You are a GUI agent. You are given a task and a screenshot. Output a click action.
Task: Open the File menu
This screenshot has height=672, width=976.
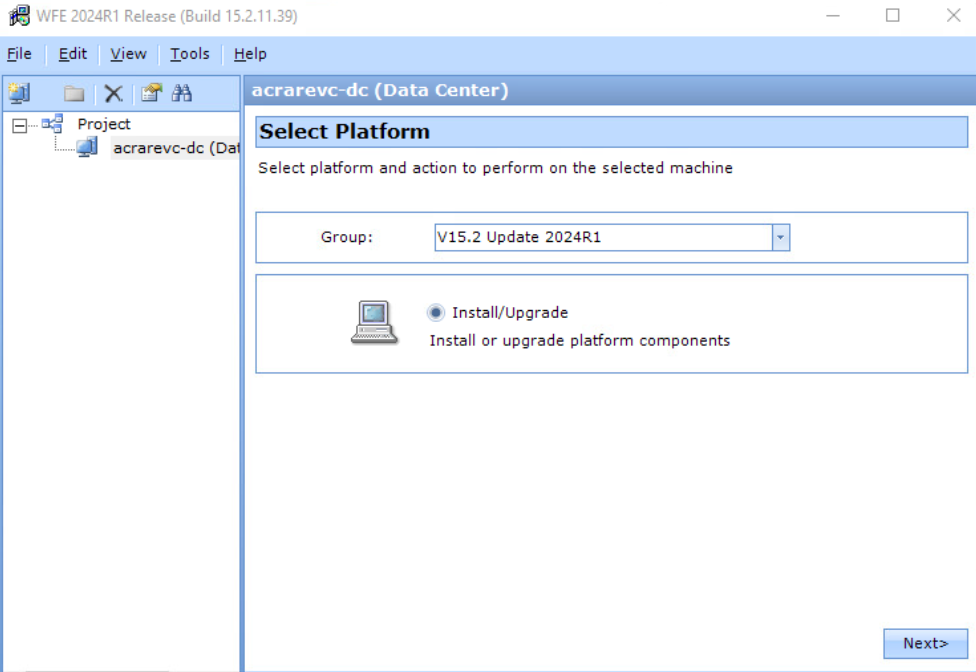(19, 54)
